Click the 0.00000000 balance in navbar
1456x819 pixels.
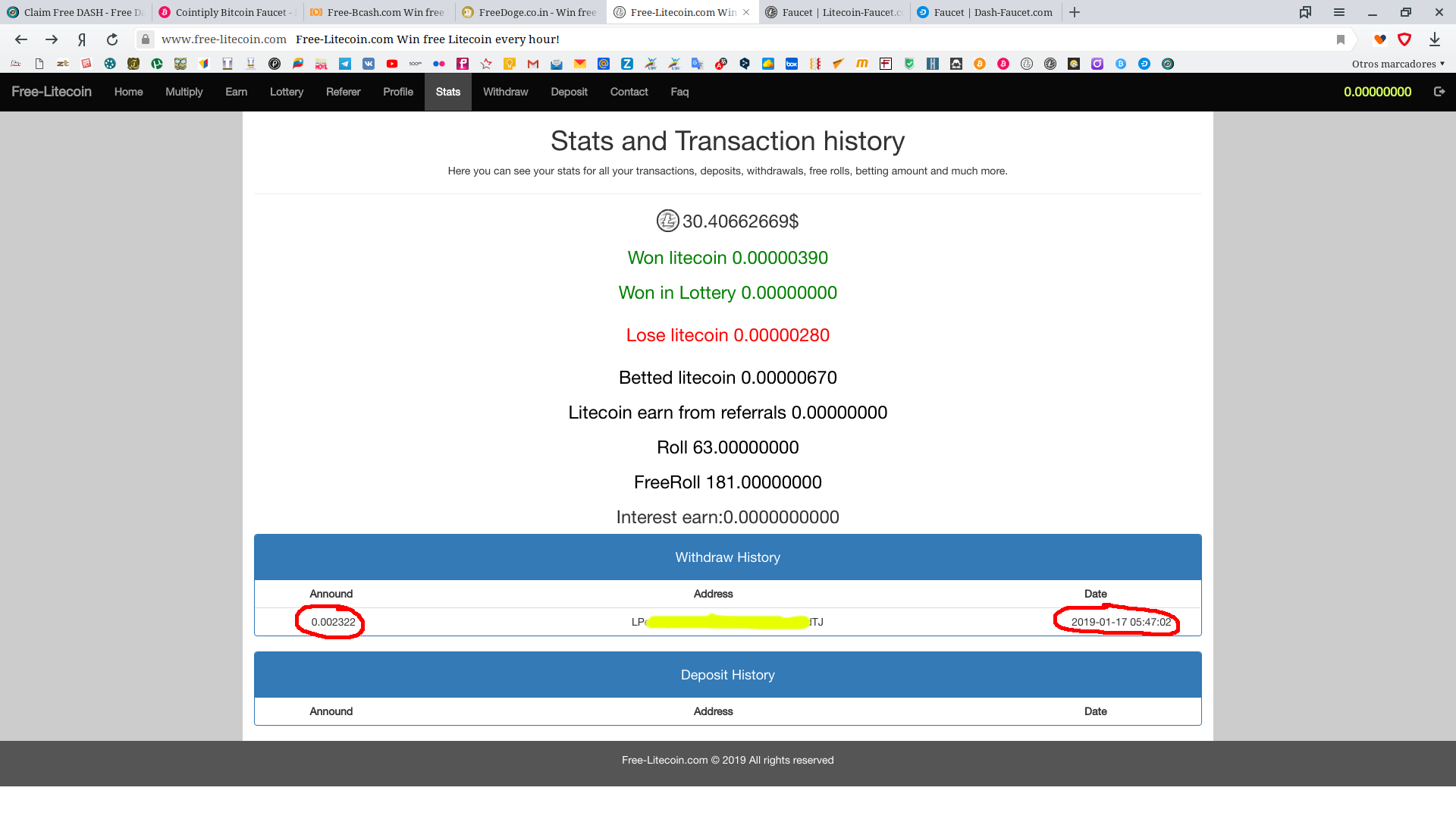tap(1377, 92)
